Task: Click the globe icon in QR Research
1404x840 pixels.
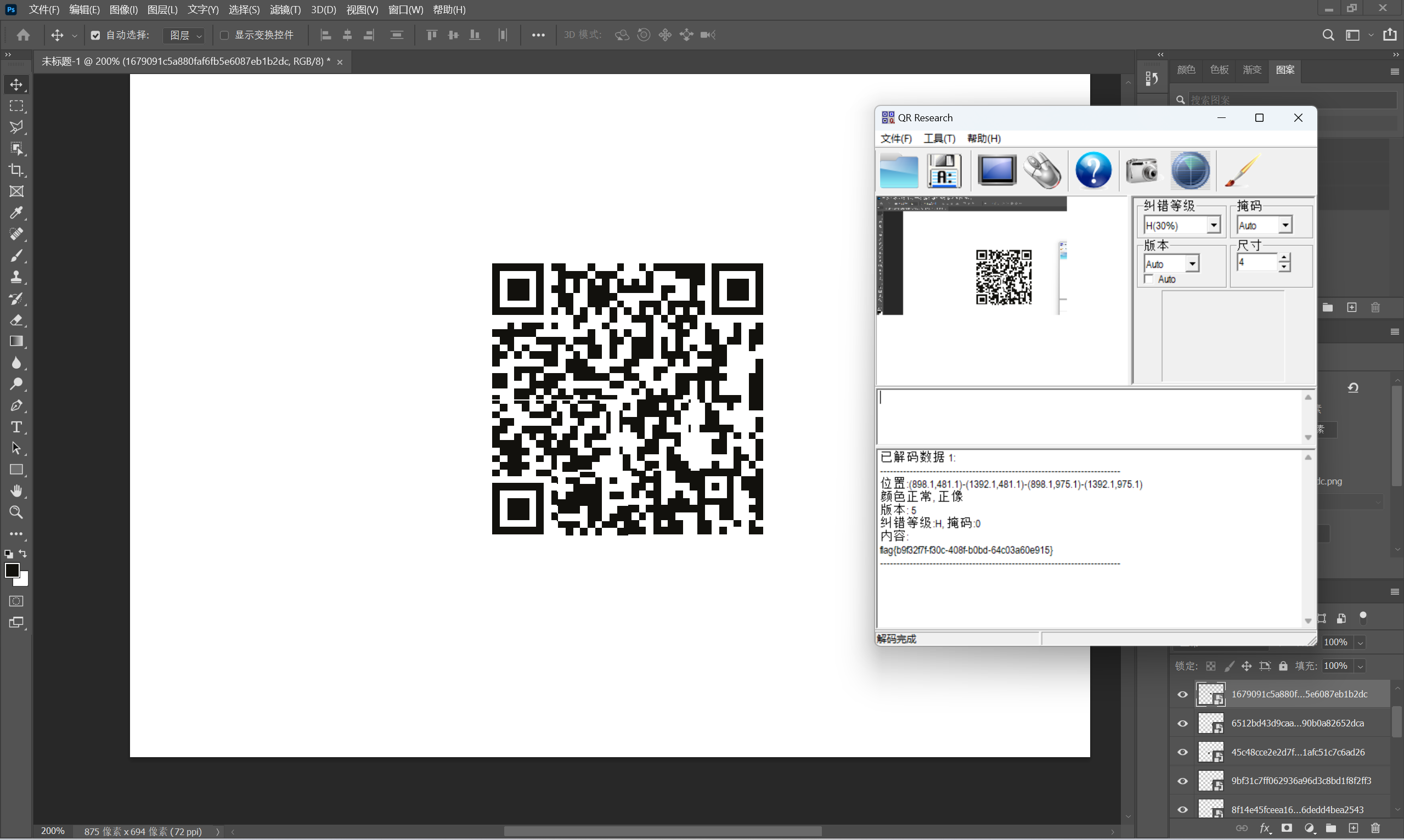Action: coord(1190,171)
